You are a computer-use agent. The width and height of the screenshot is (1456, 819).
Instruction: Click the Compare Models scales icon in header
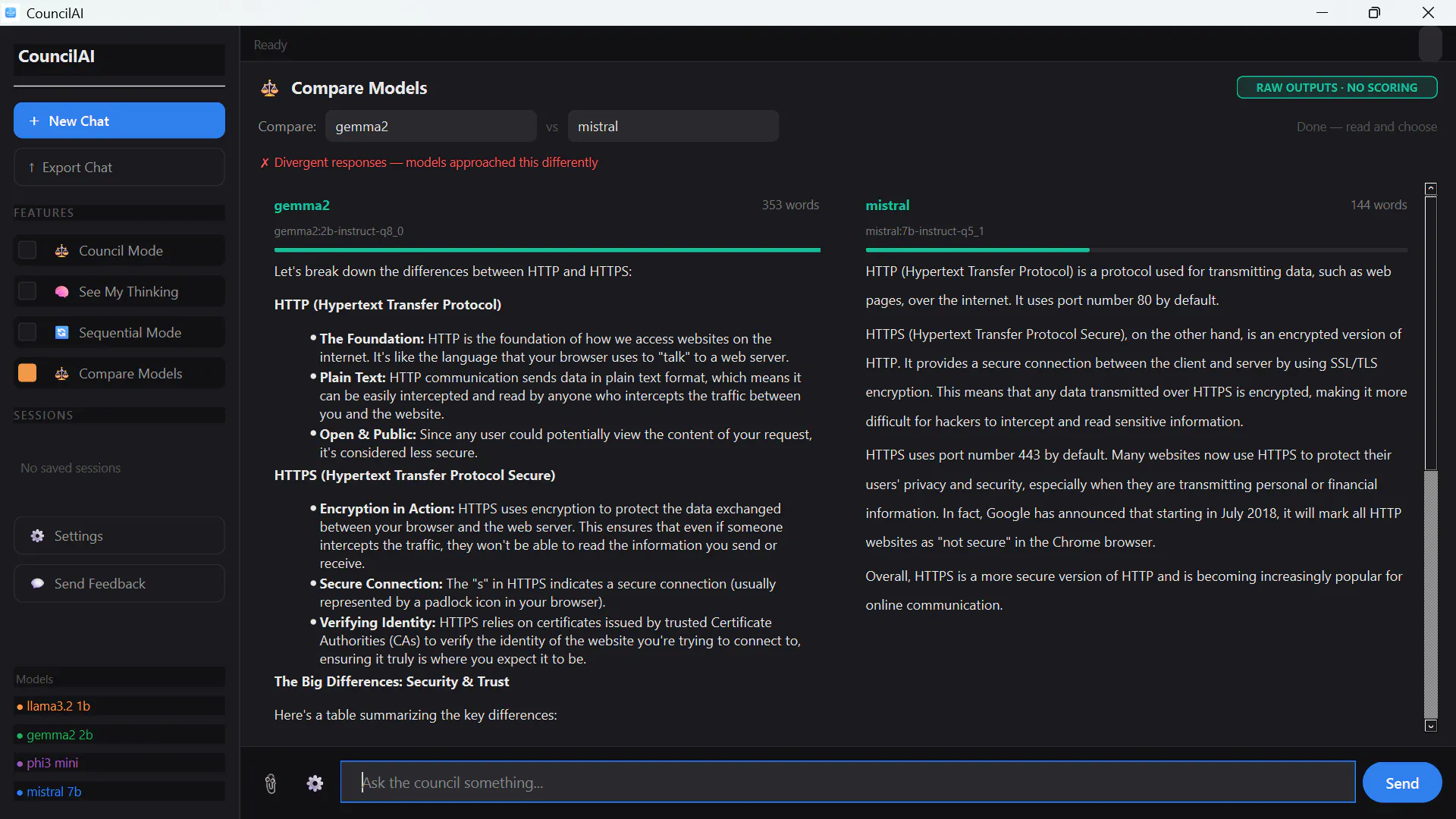click(x=269, y=89)
